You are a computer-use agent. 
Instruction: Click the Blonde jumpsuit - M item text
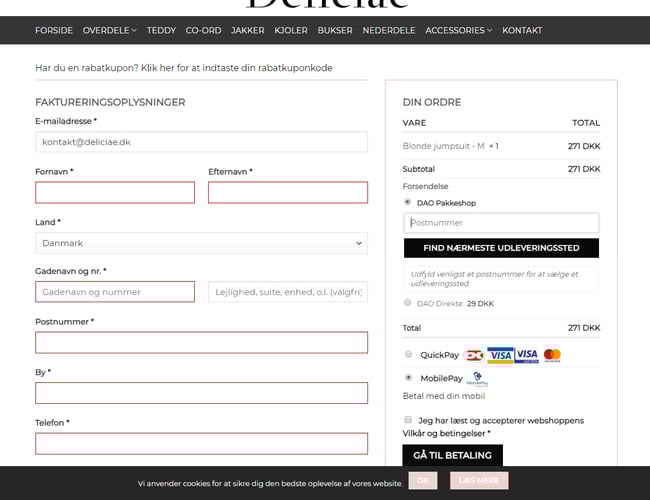444,146
